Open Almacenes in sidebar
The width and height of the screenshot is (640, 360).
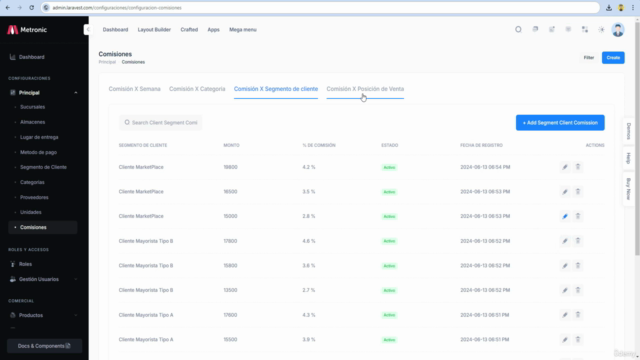coord(33,122)
